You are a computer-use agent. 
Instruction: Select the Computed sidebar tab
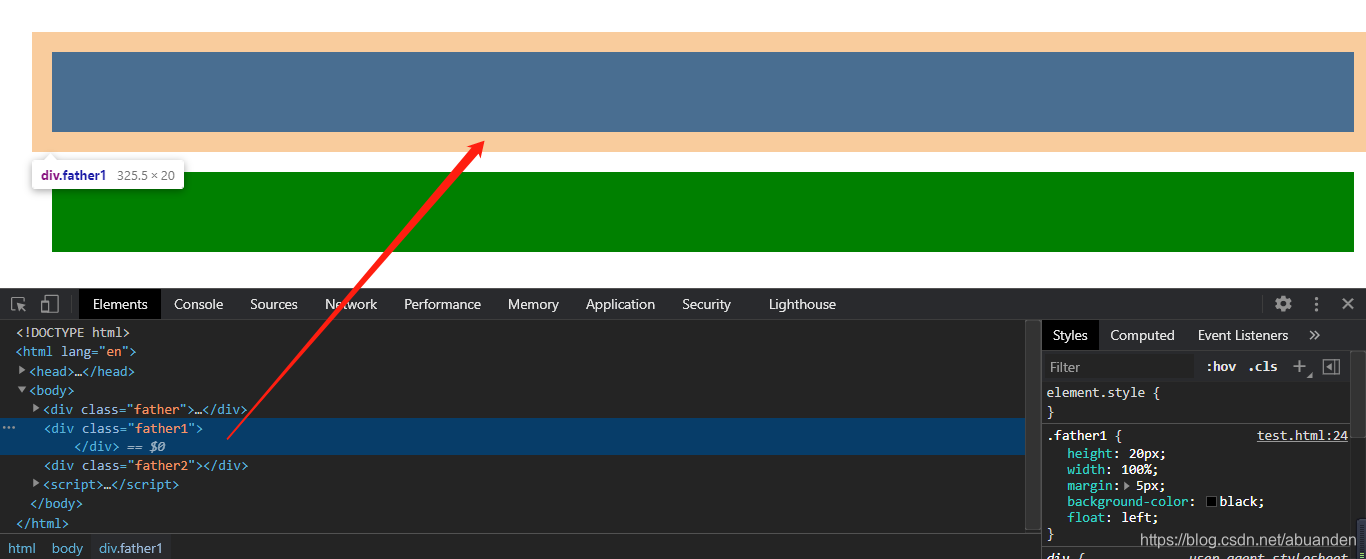tap(1142, 335)
